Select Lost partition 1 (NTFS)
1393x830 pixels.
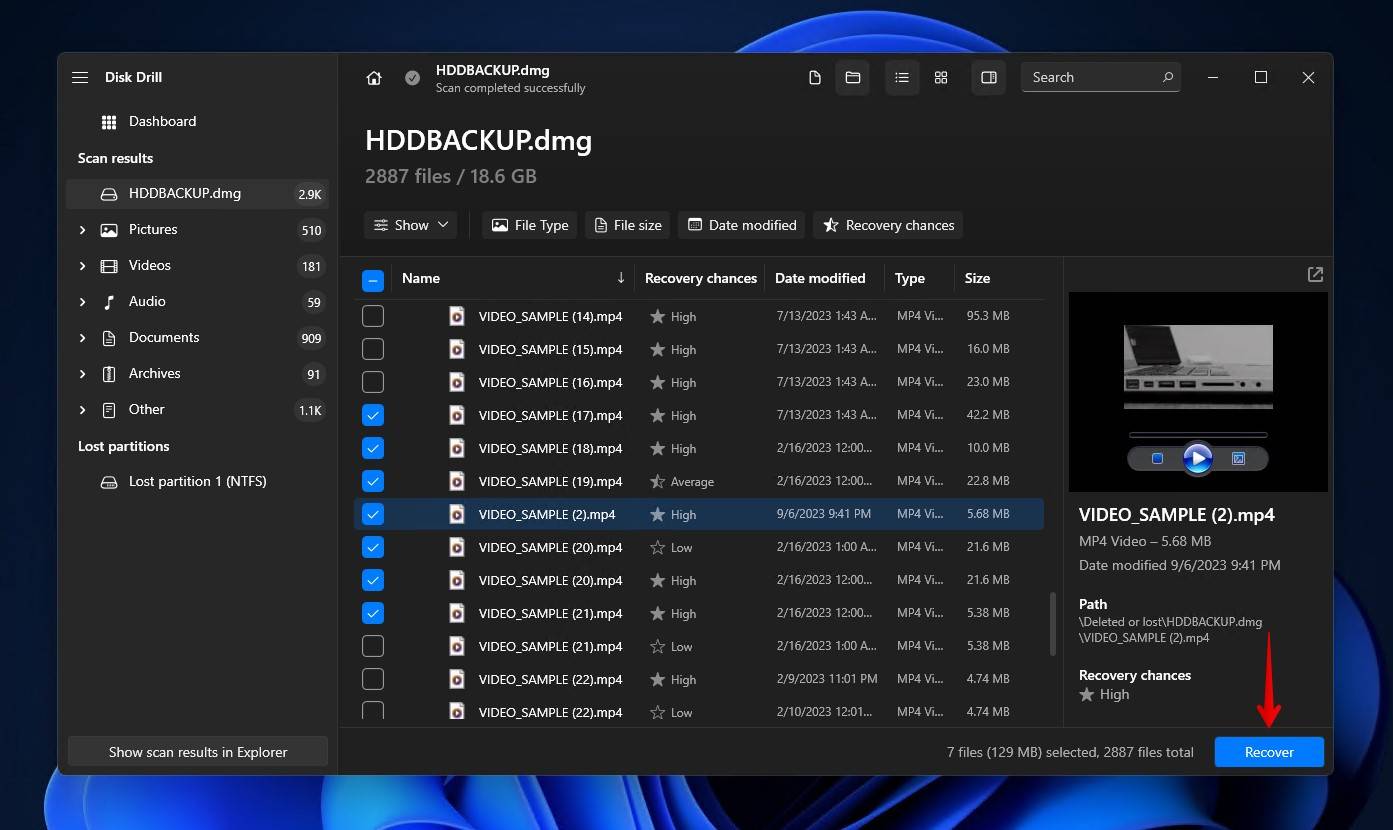(x=197, y=482)
